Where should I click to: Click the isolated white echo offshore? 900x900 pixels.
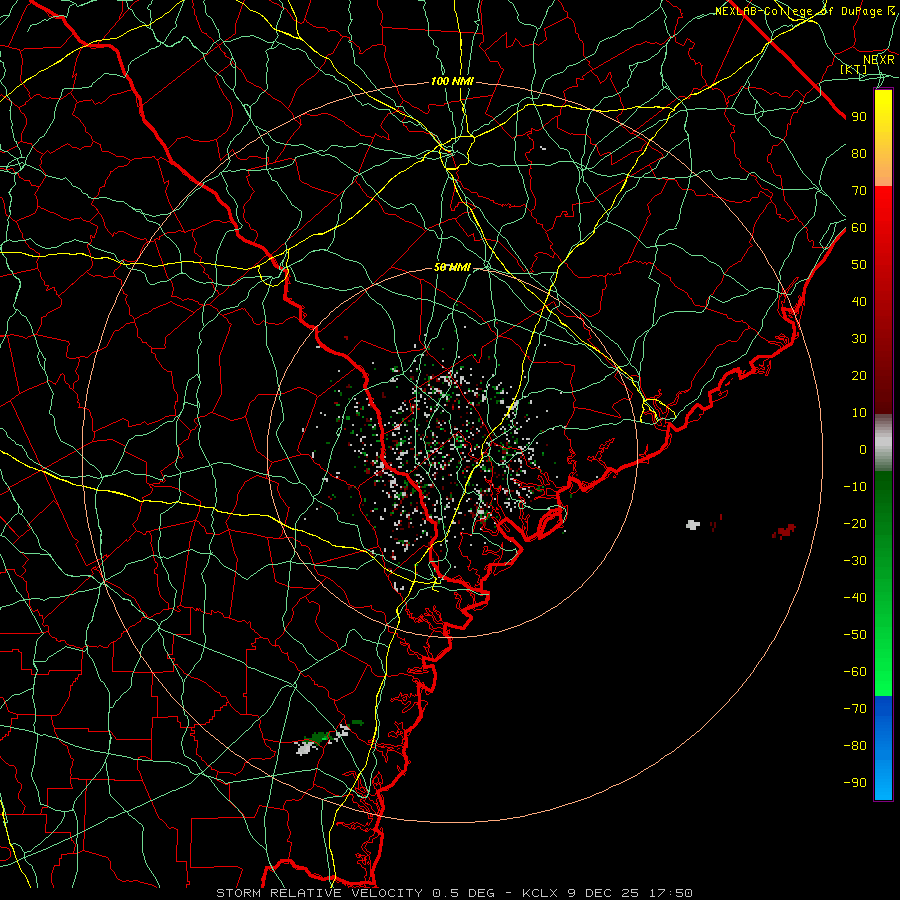(693, 525)
